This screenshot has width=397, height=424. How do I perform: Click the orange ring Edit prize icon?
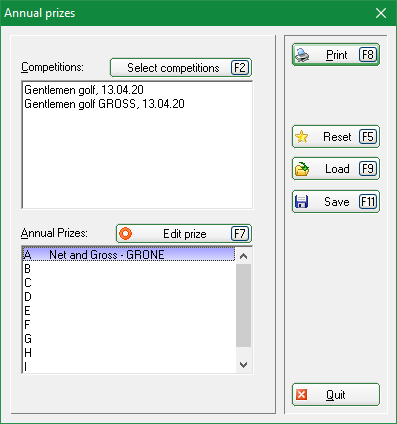tap(125, 234)
